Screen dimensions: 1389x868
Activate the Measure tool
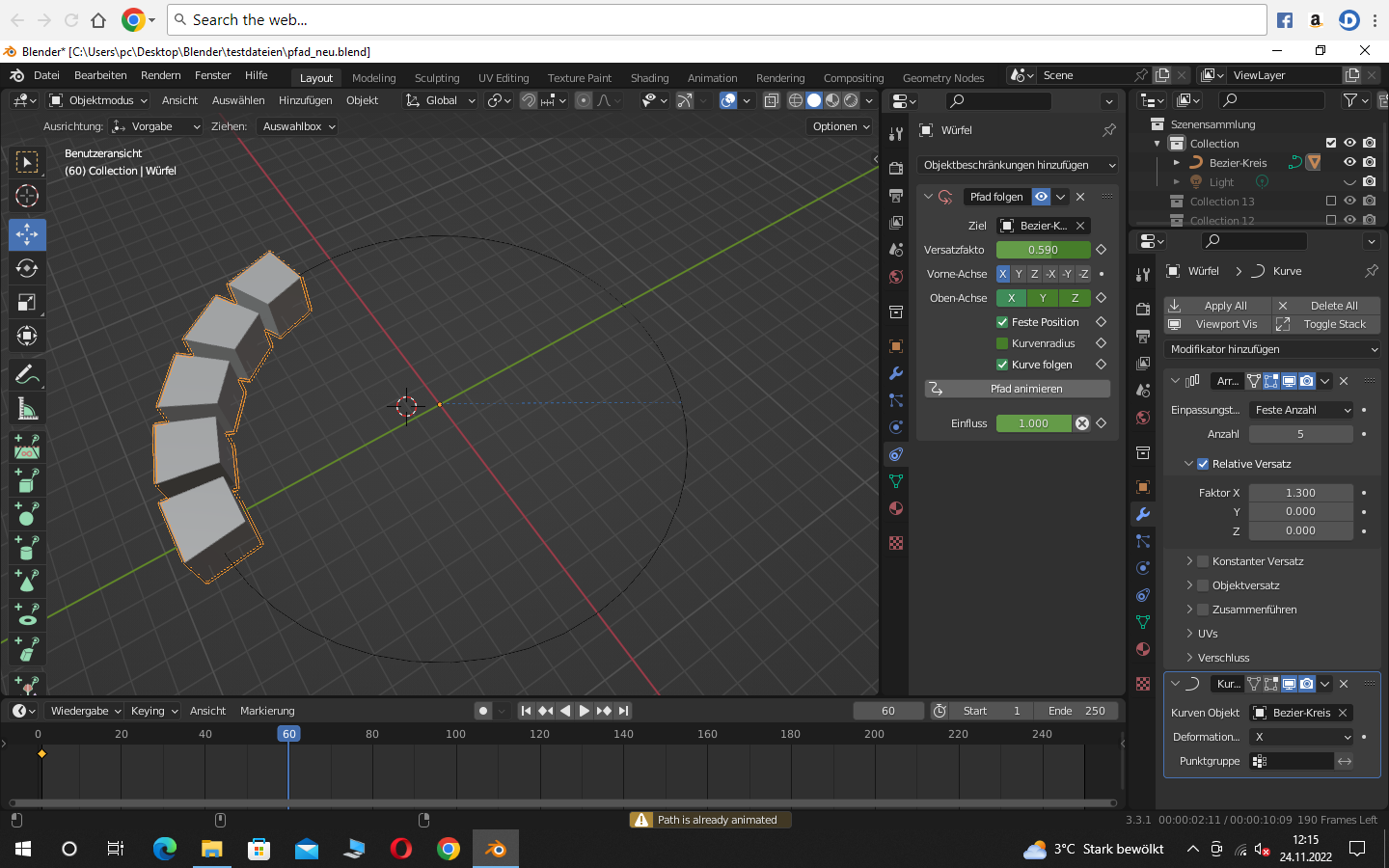(x=27, y=409)
